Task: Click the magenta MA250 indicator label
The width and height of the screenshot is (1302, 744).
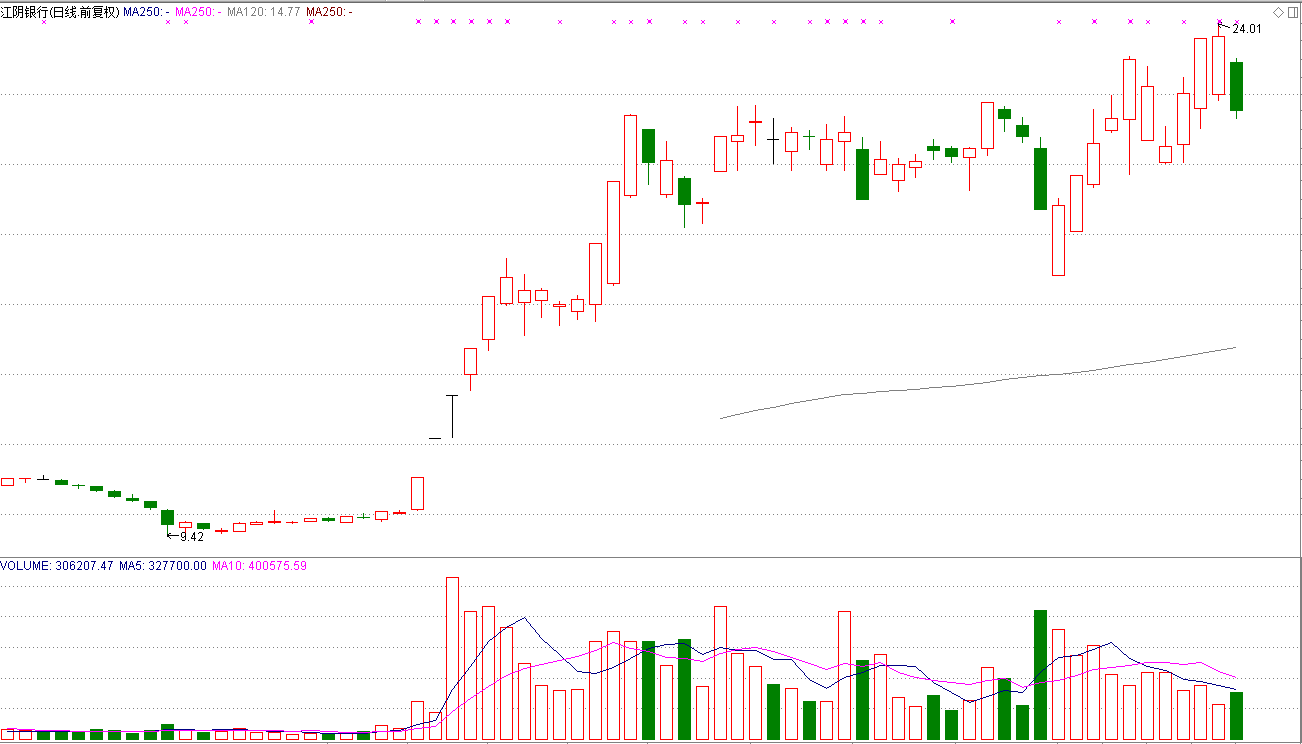Action: [x=198, y=12]
